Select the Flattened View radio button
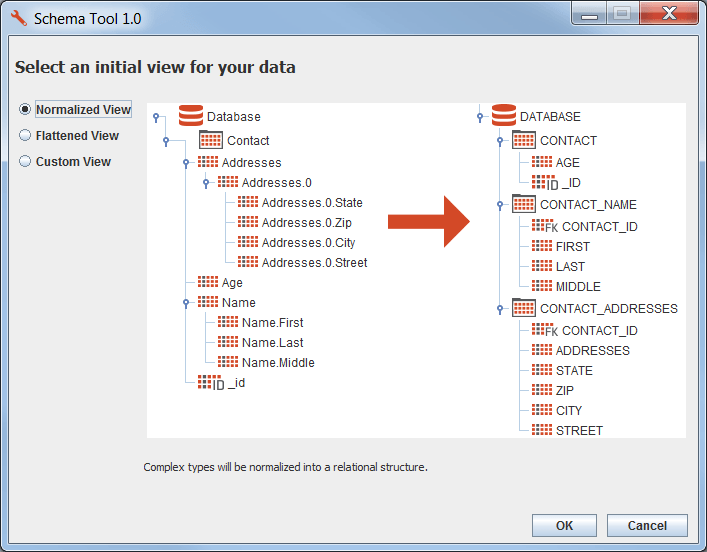This screenshot has width=707, height=552. (x=25, y=136)
